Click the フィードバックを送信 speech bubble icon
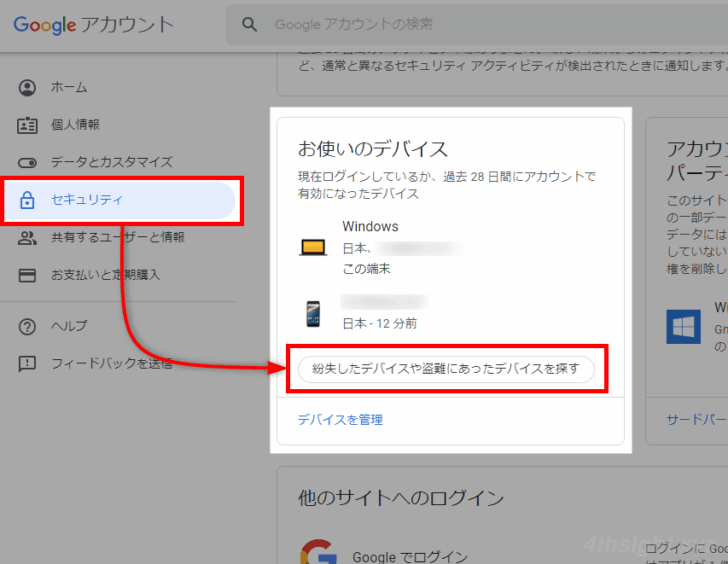 pyautogui.click(x=27, y=364)
